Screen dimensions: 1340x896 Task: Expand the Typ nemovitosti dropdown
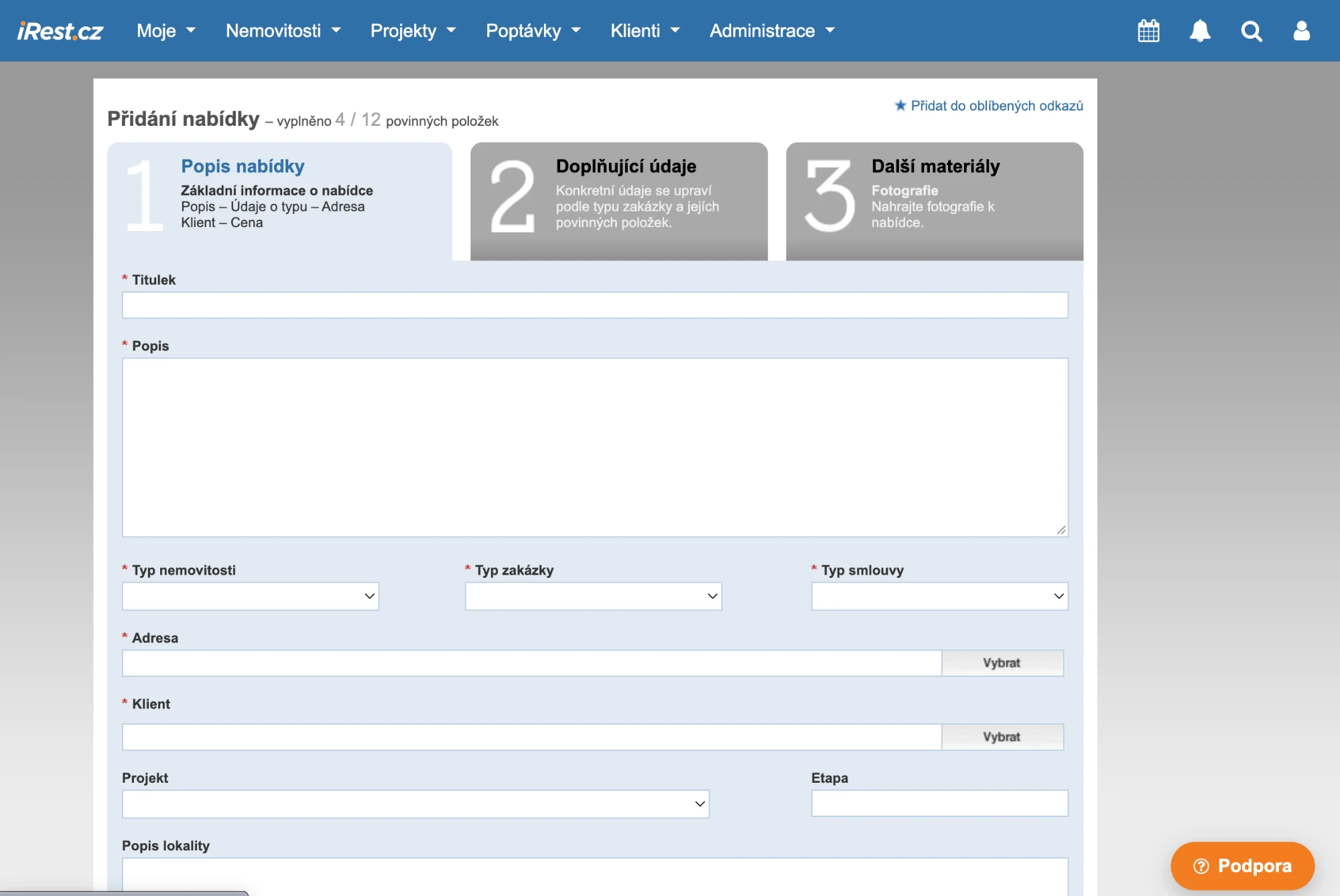(251, 596)
